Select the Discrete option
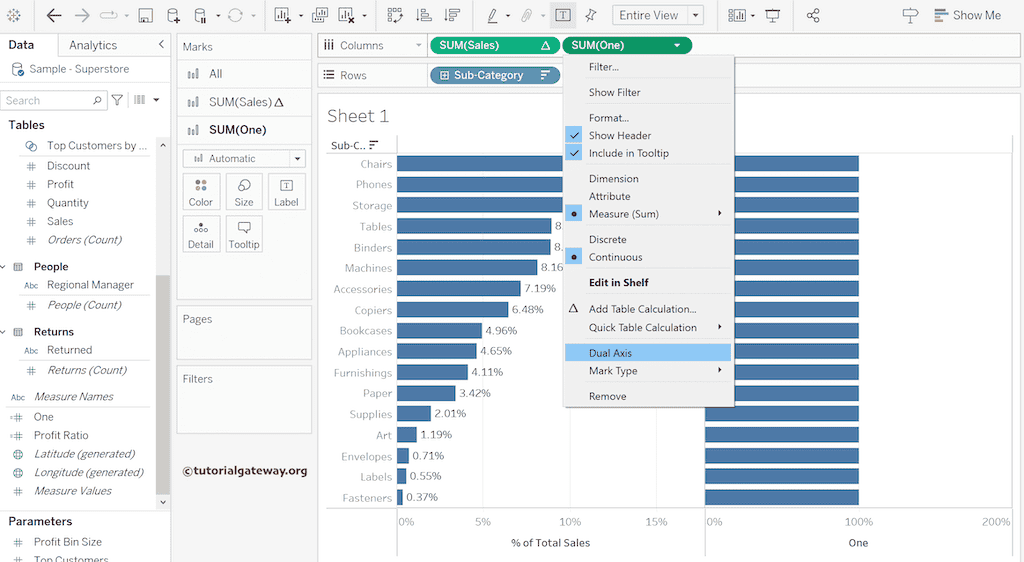The width and height of the screenshot is (1024, 562). pyautogui.click(x=607, y=239)
